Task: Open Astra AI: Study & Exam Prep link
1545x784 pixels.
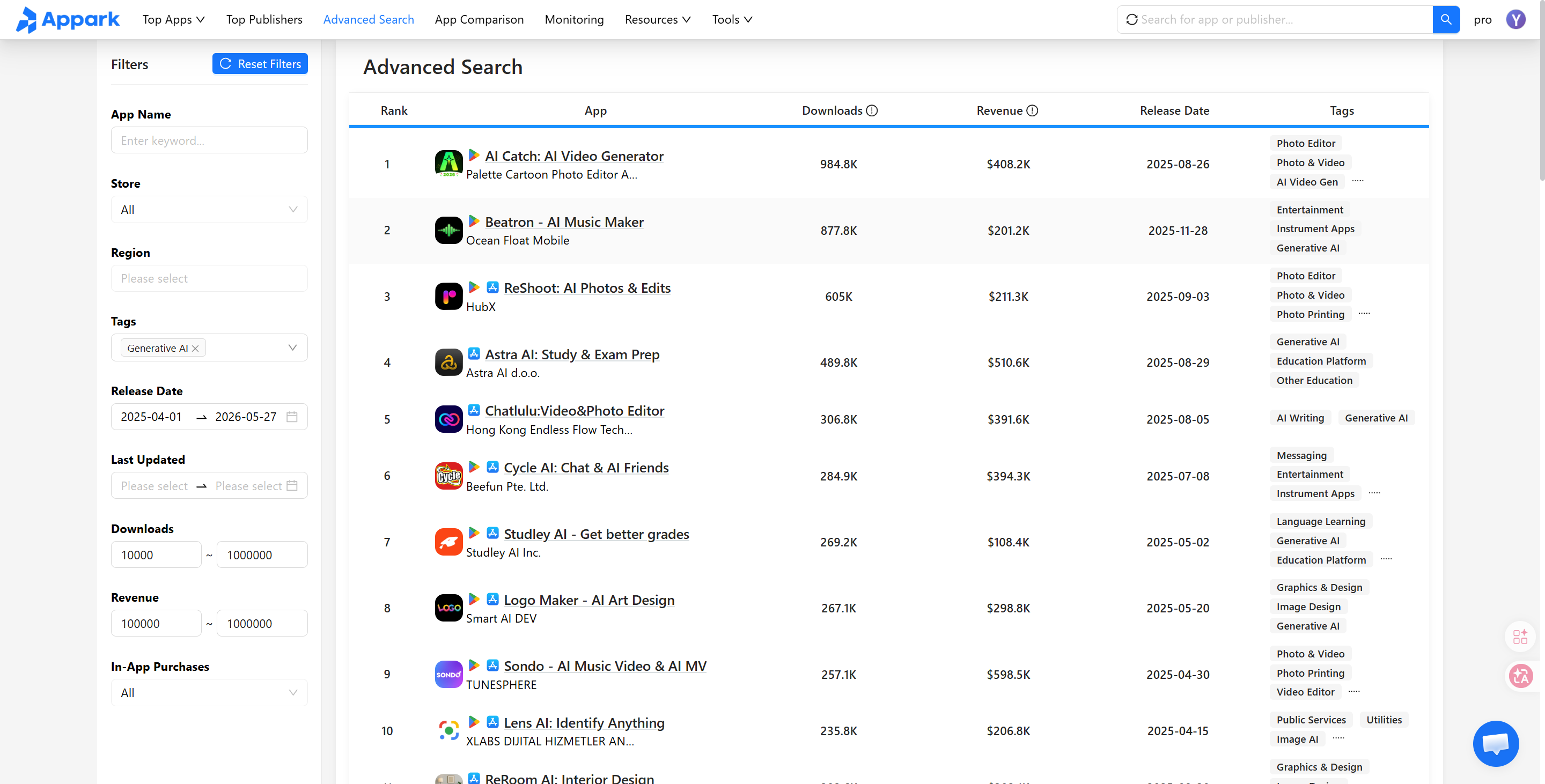Action: click(x=572, y=355)
